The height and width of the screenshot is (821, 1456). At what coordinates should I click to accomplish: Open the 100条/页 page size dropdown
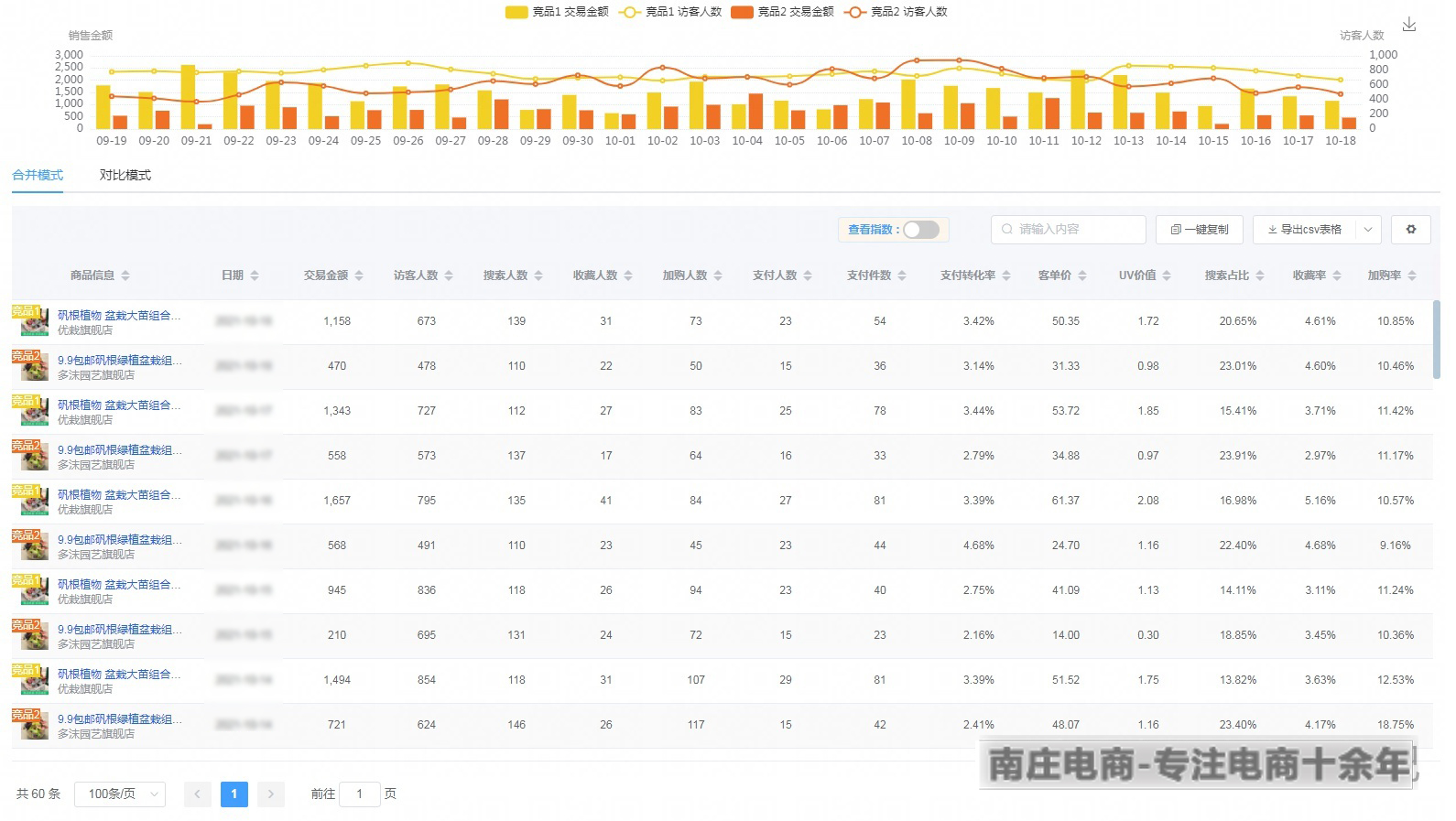(120, 794)
